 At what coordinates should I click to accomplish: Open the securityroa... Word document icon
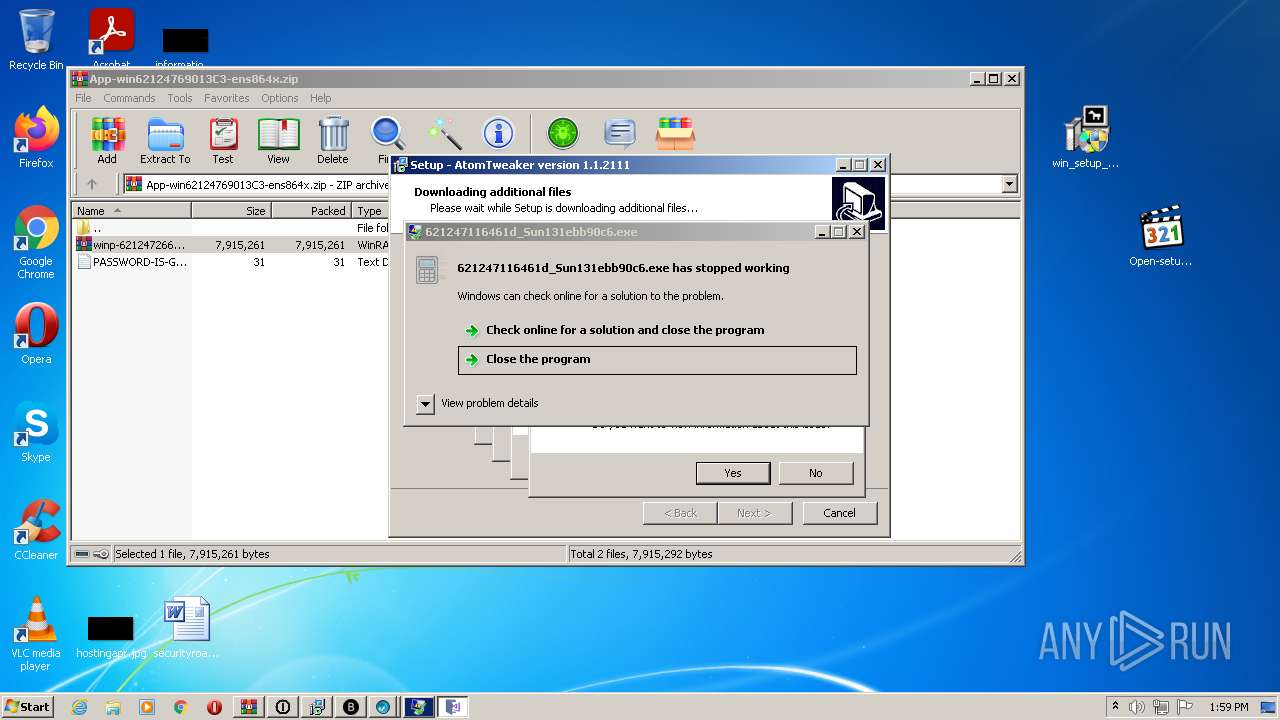tap(186, 628)
